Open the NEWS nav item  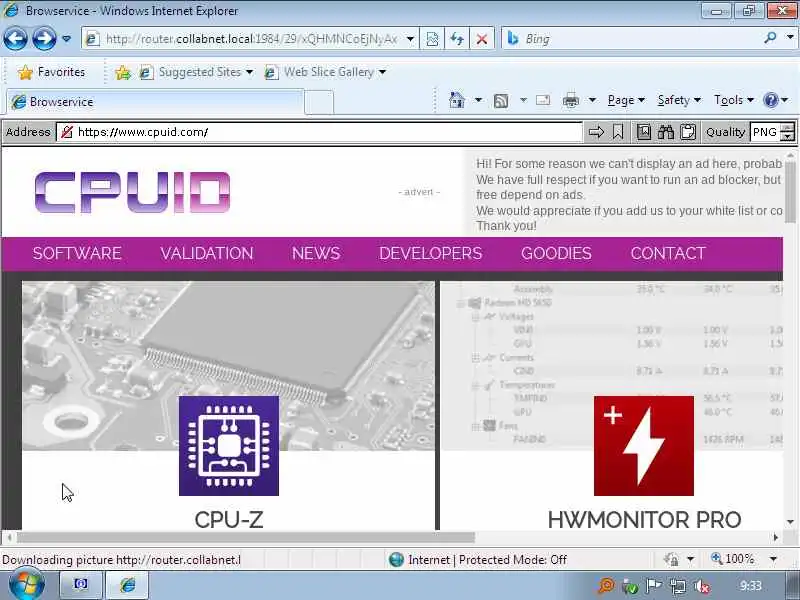[316, 253]
